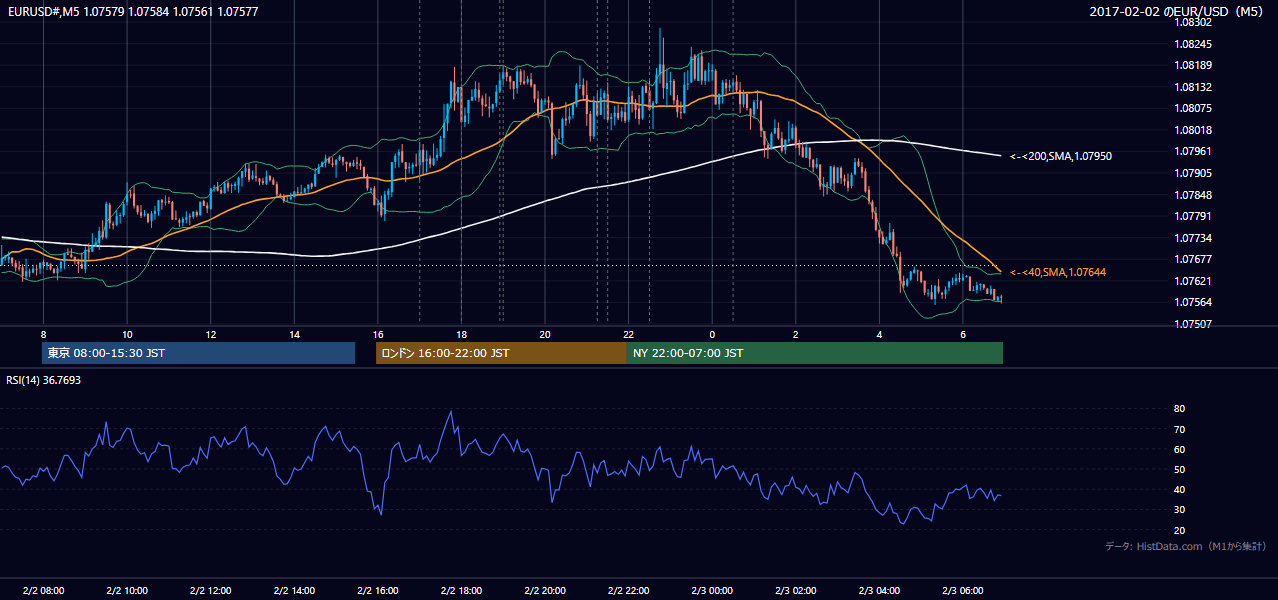Click the price axis value 1.08075
The height and width of the screenshot is (600, 1278).
point(1192,108)
